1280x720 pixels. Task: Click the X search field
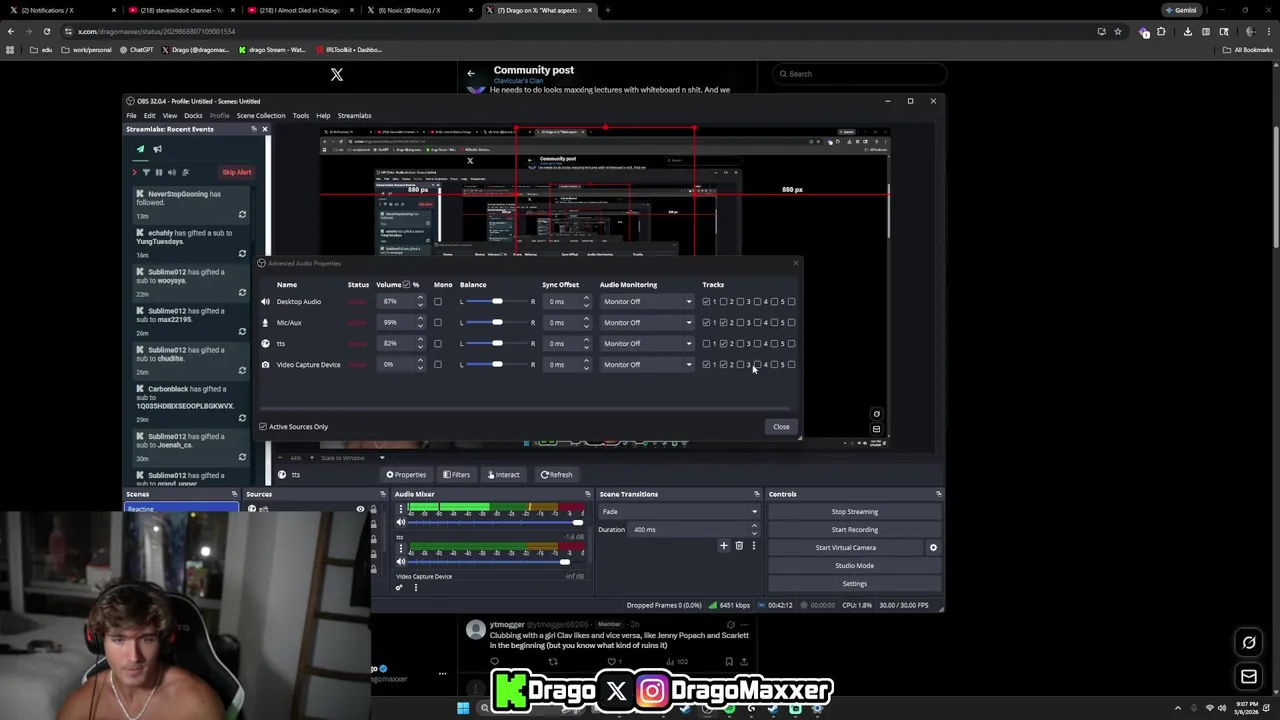coord(860,73)
